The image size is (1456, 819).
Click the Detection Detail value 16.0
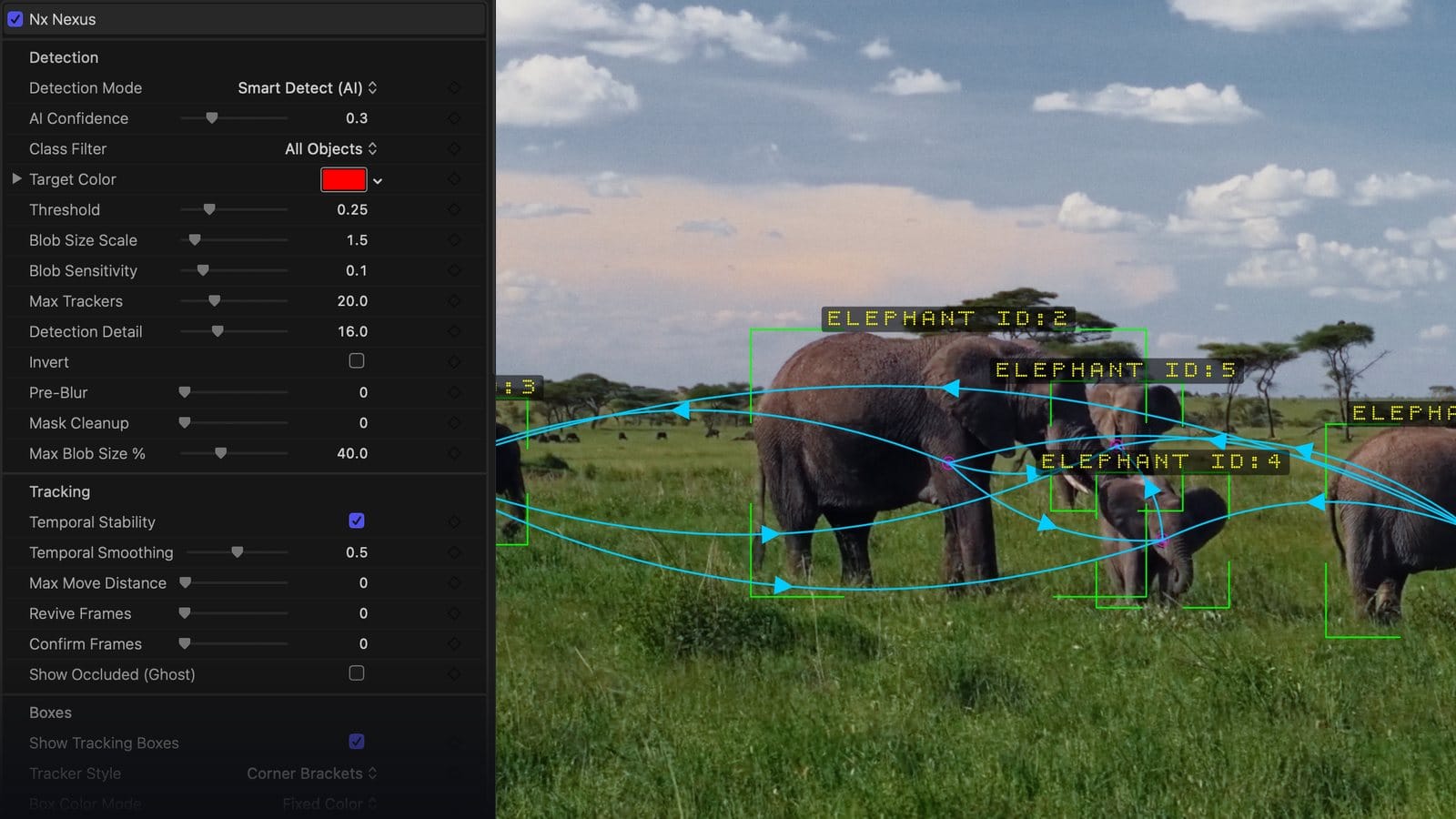[352, 331]
